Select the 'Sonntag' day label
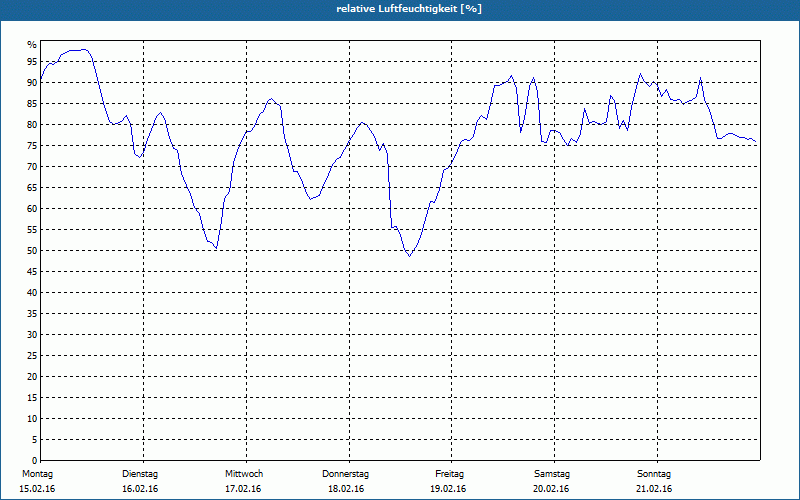This screenshot has width=800, height=500. click(654, 474)
